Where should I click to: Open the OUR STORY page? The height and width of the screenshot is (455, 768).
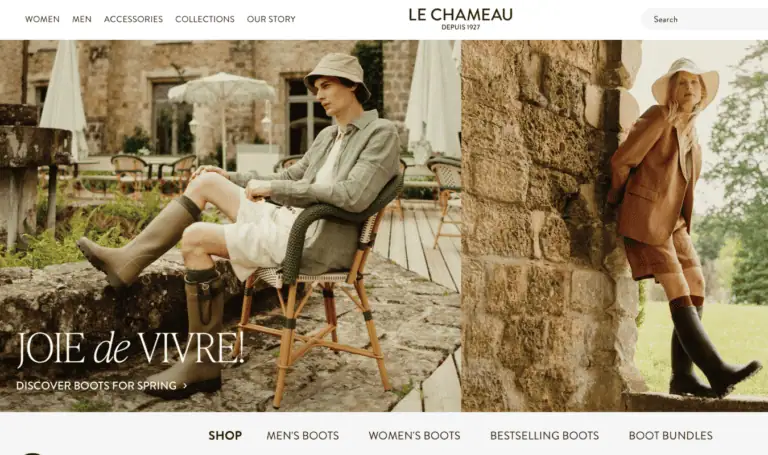(271, 19)
